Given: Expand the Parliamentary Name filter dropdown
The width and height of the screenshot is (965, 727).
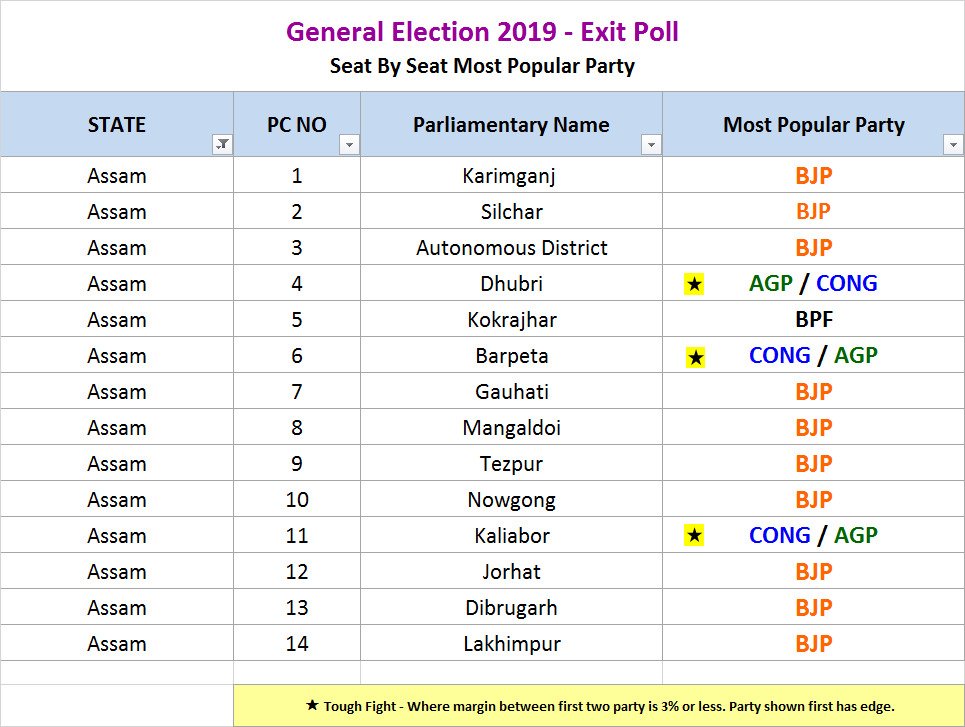Looking at the screenshot, I should [651, 145].
